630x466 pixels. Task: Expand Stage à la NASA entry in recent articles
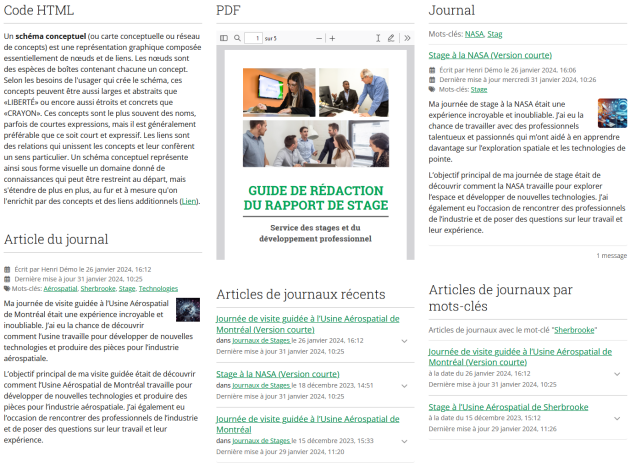pos(405,386)
